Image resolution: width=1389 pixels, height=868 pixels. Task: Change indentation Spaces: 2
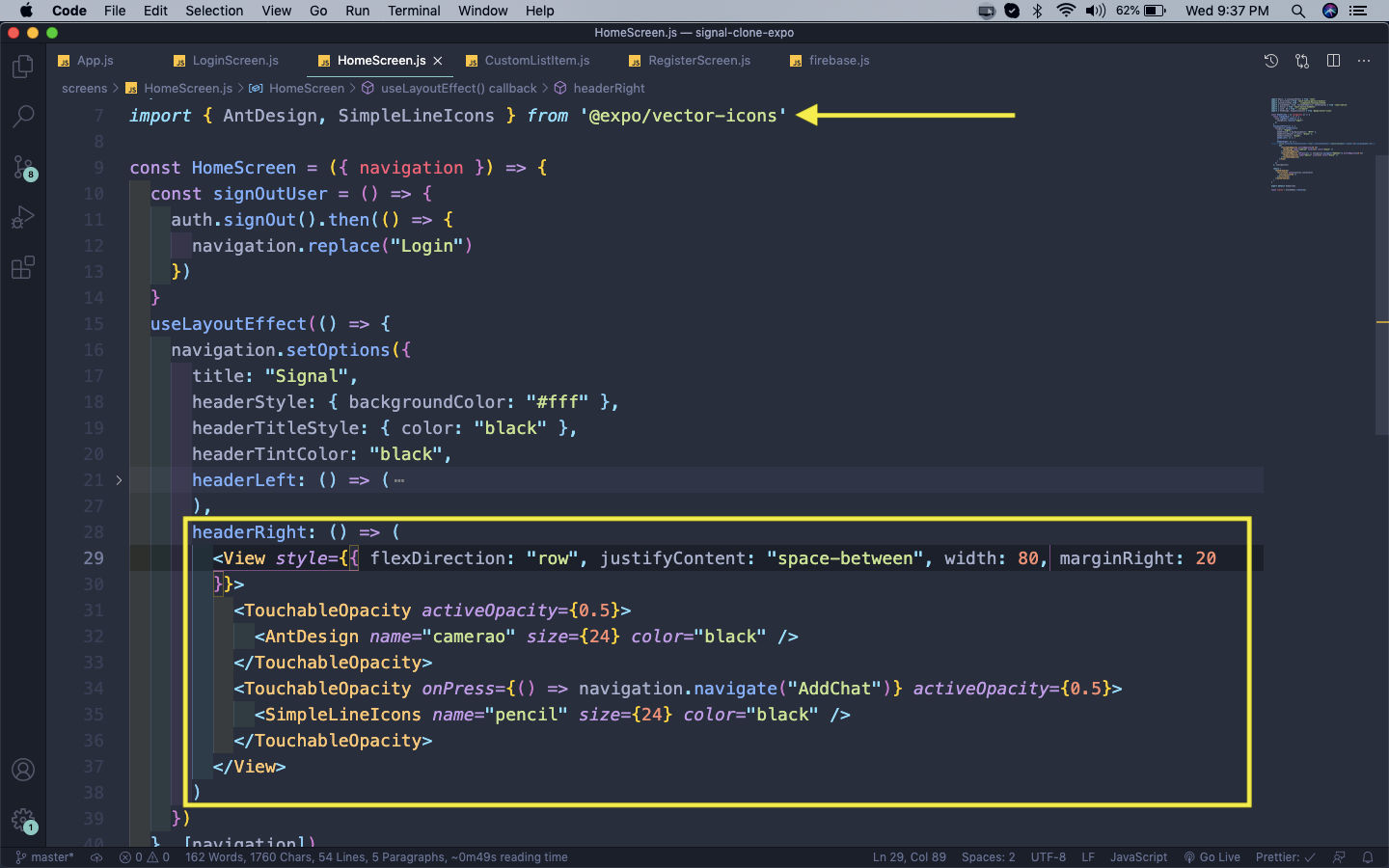click(988, 857)
